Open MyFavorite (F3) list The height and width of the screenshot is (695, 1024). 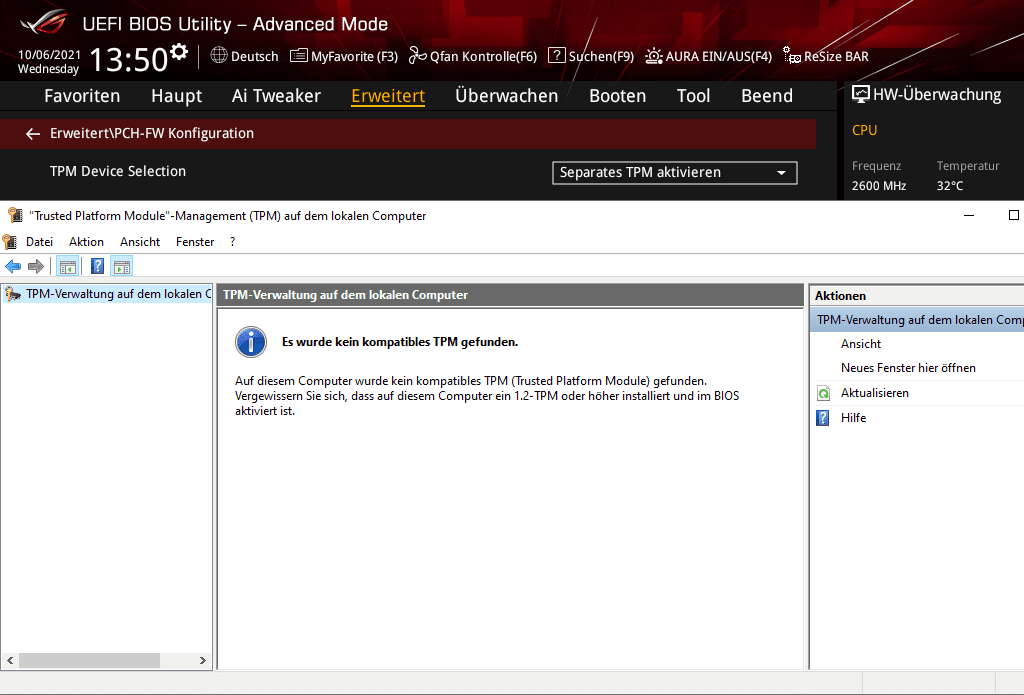344,56
